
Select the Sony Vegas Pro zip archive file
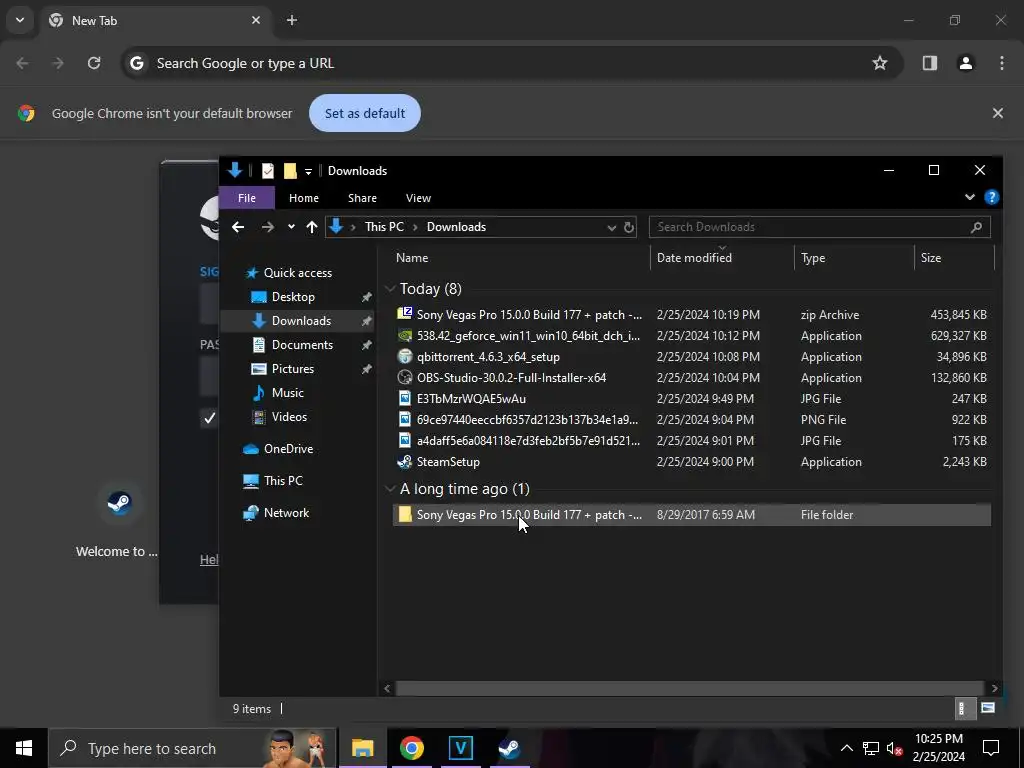pyautogui.click(x=691, y=315)
